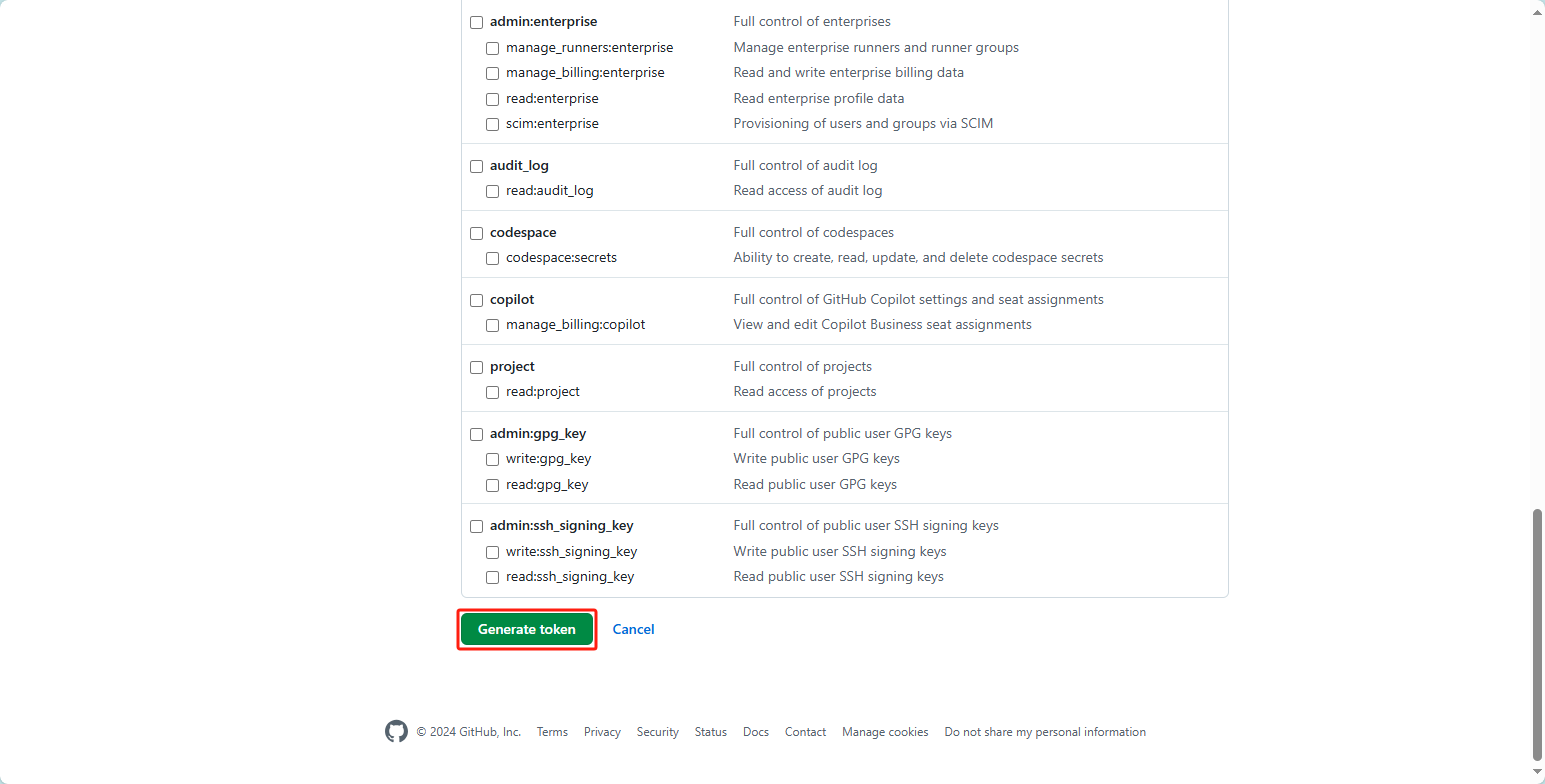Select the copilot scope checkbox

point(477,300)
